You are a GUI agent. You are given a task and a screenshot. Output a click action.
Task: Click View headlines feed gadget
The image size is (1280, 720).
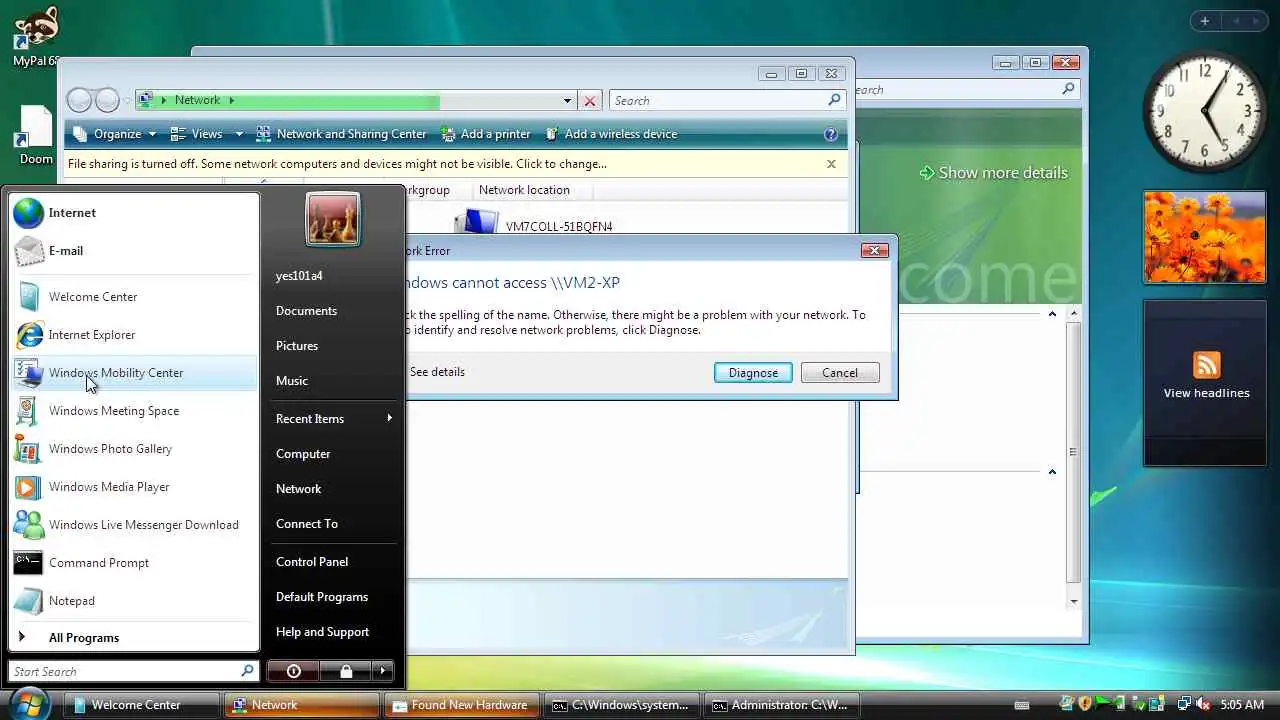1206,383
